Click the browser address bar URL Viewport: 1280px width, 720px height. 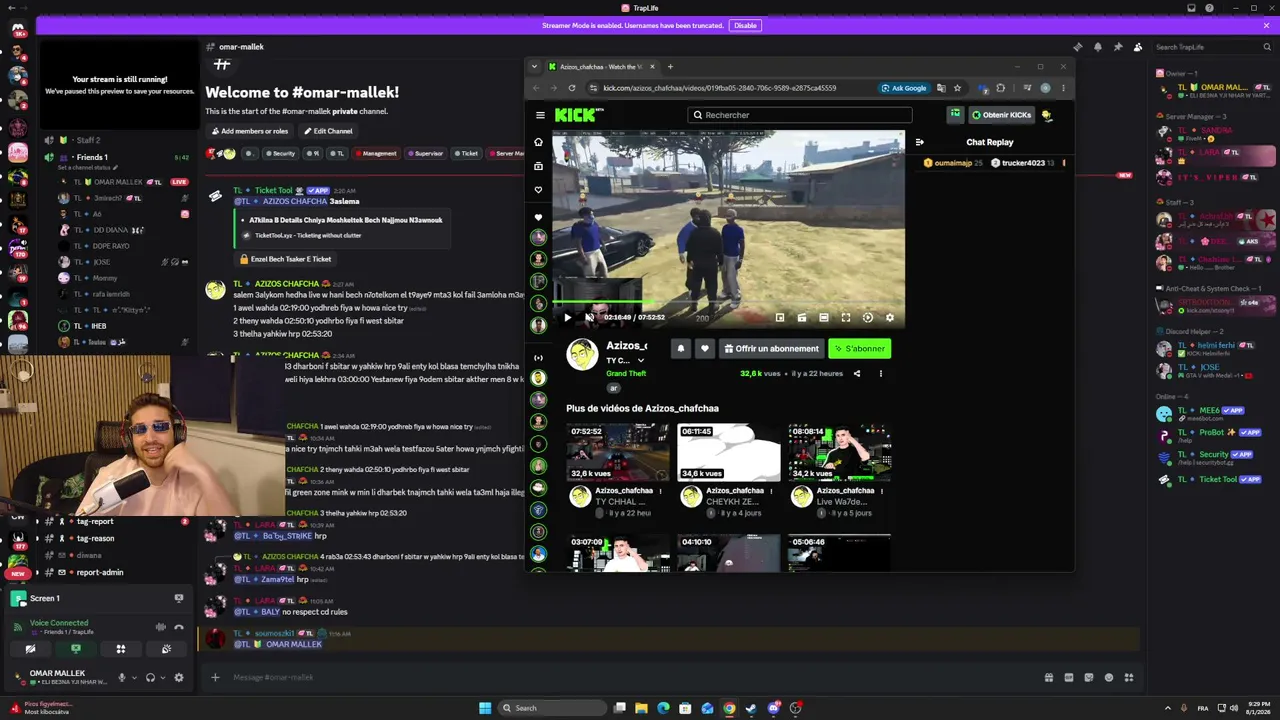tap(720, 88)
